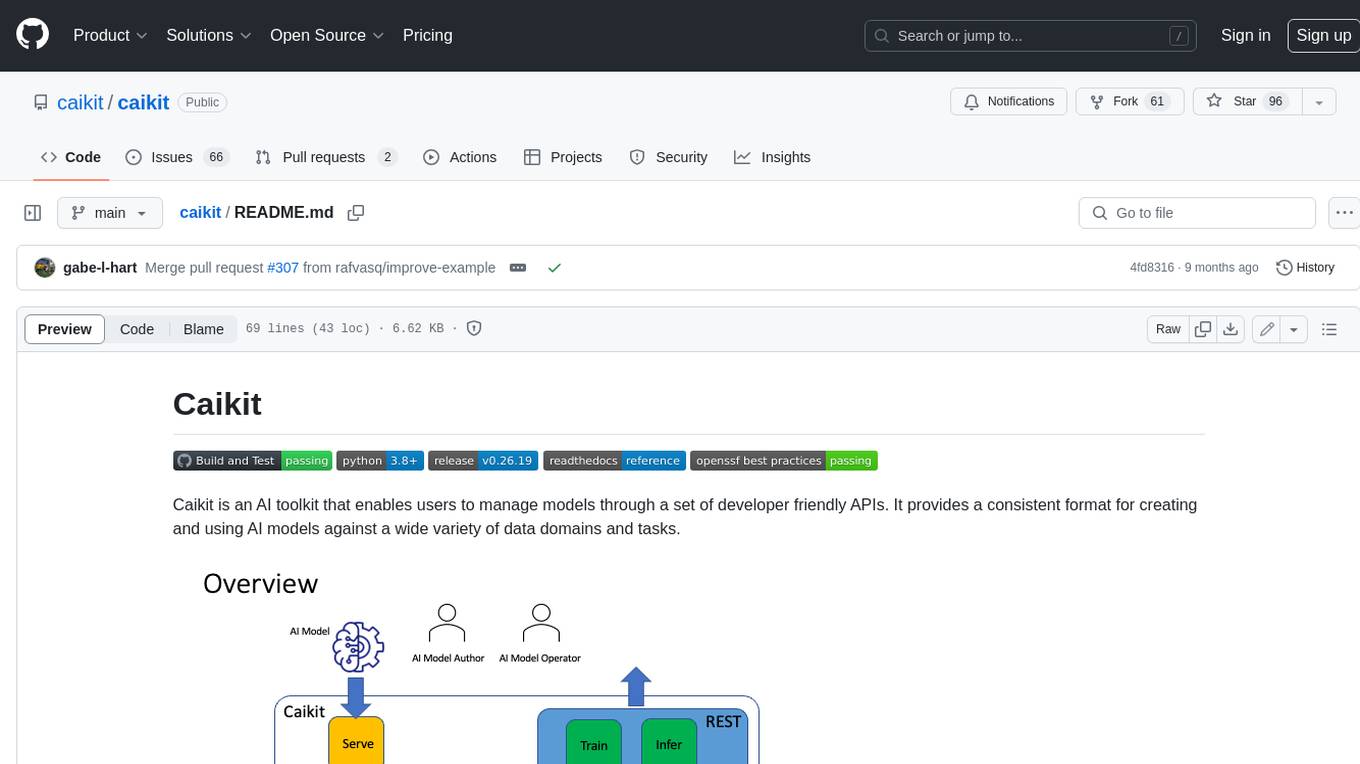
Task: Select the Blame view
Action: (203, 329)
